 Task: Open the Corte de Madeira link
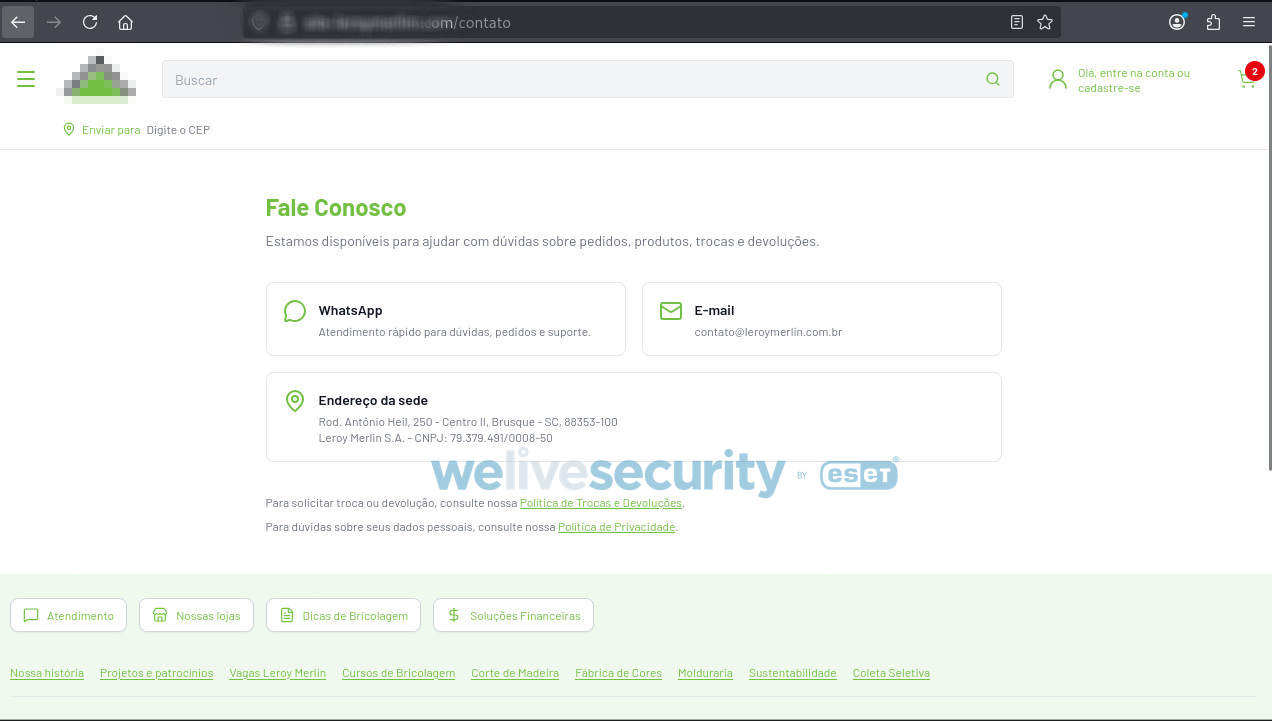point(515,673)
